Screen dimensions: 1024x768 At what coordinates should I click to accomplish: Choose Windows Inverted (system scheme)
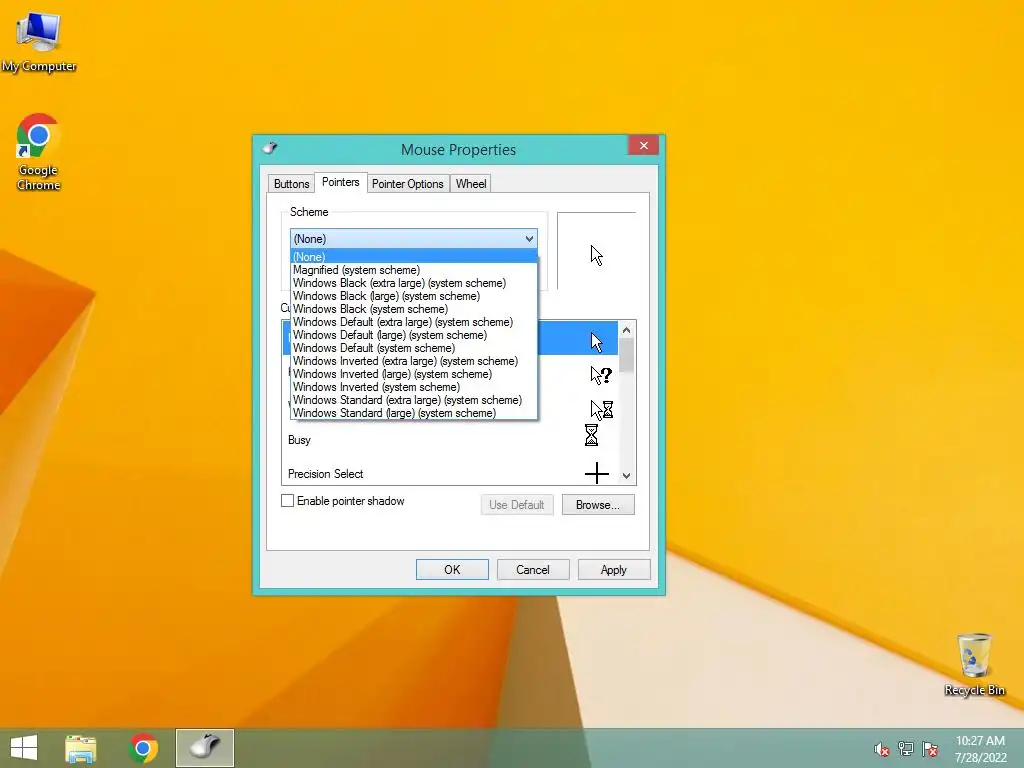413,387
